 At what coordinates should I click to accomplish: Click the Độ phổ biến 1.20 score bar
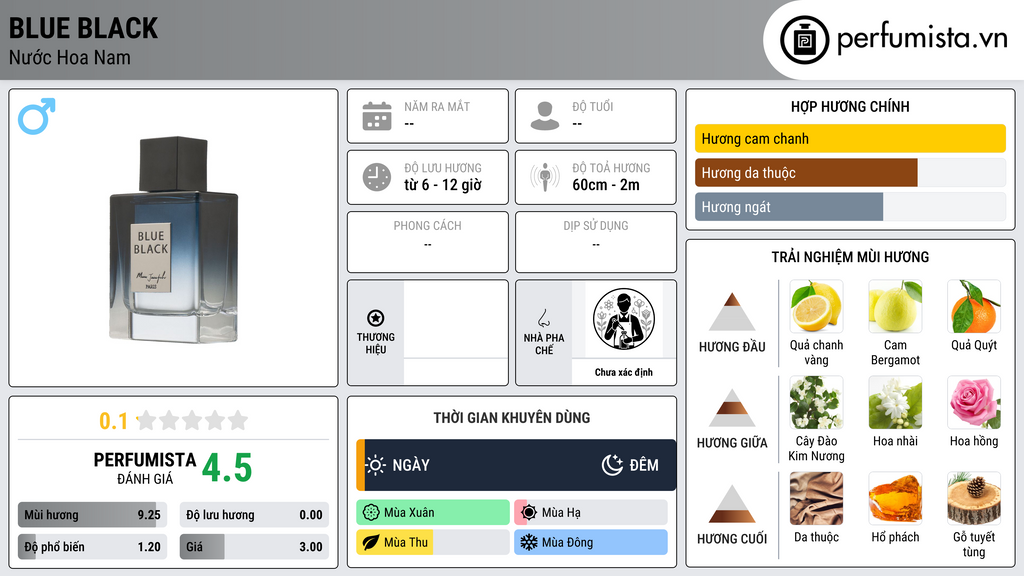point(92,547)
